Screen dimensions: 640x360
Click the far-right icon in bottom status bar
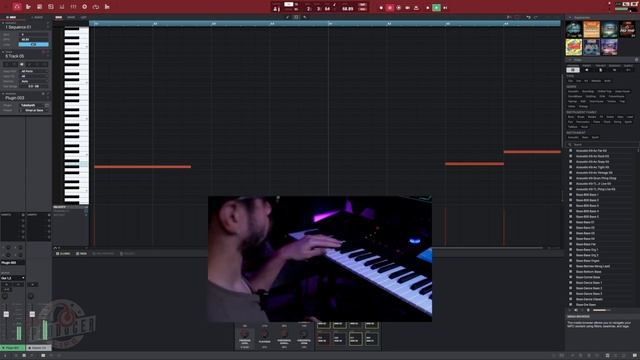(x=635, y=356)
